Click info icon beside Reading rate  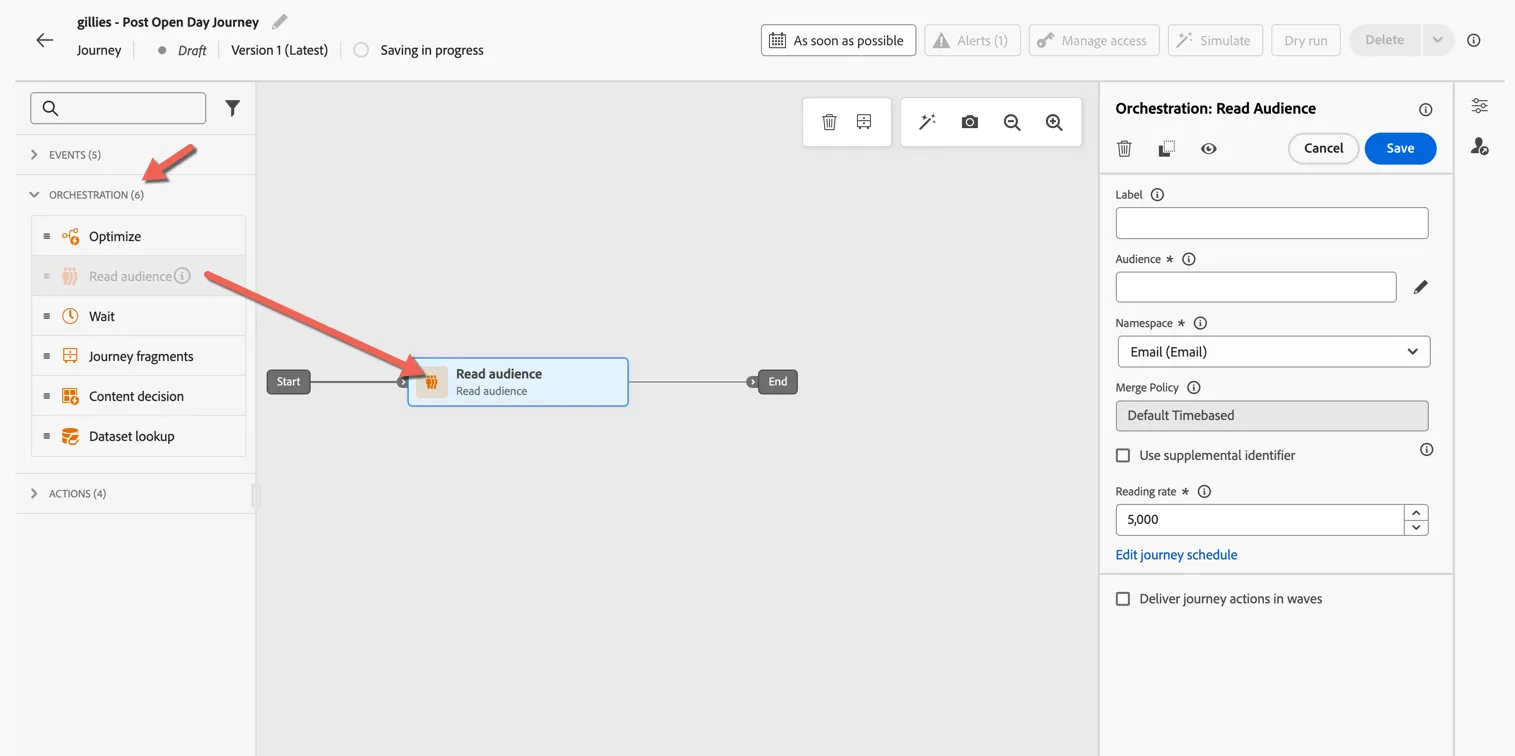click(1204, 492)
